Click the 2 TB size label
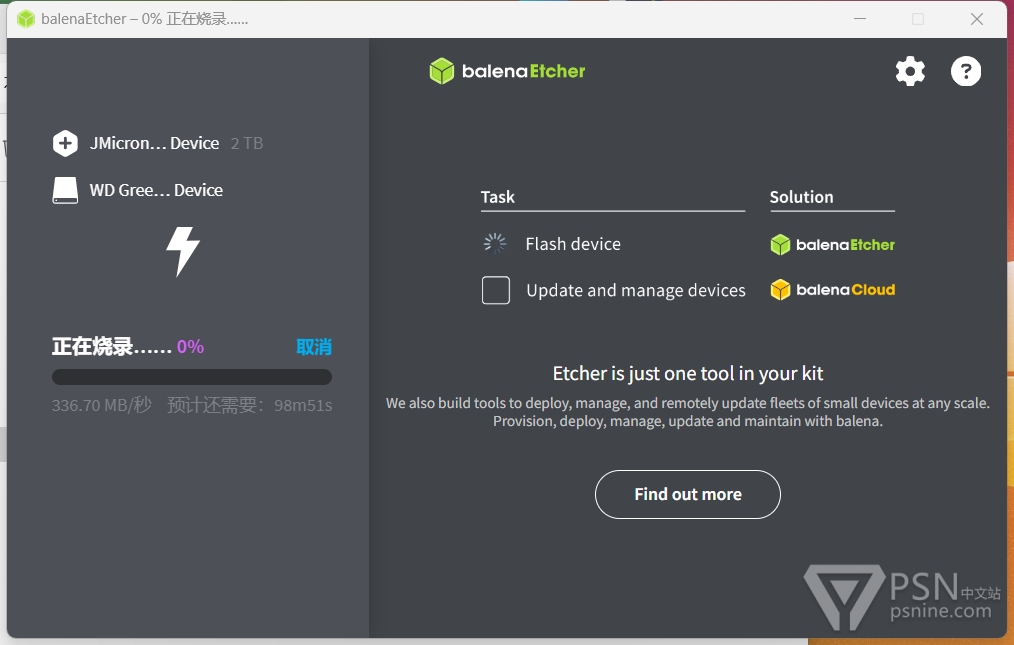Image resolution: width=1014 pixels, height=645 pixels. [247, 143]
